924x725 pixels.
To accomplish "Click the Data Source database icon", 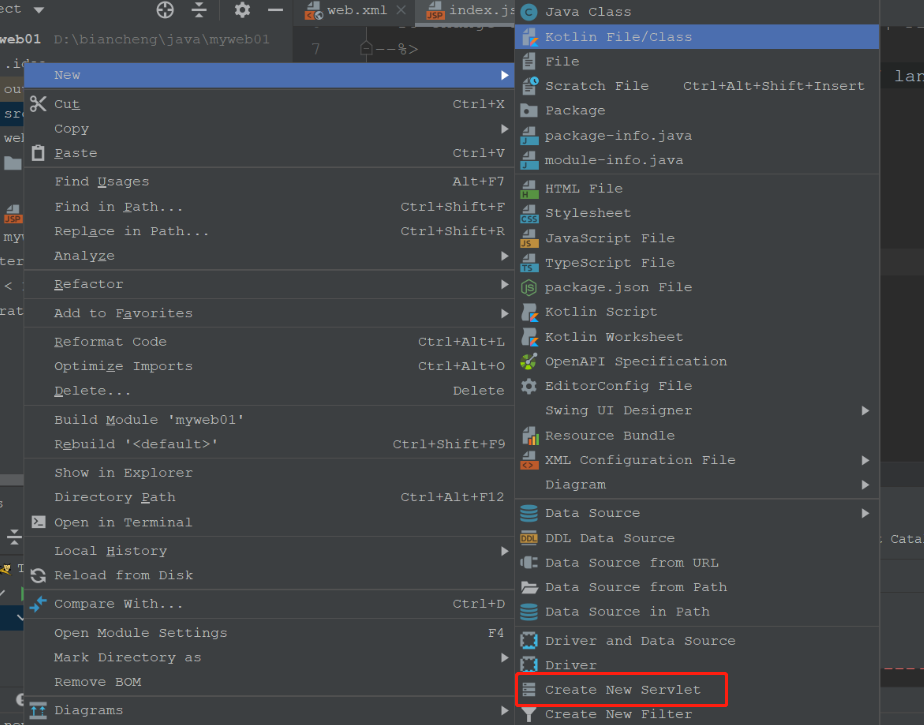I will [x=529, y=513].
